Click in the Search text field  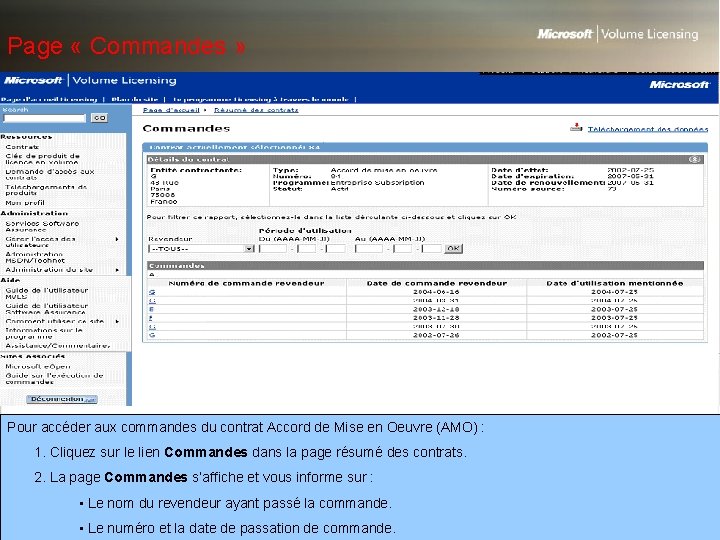[x=45, y=118]
